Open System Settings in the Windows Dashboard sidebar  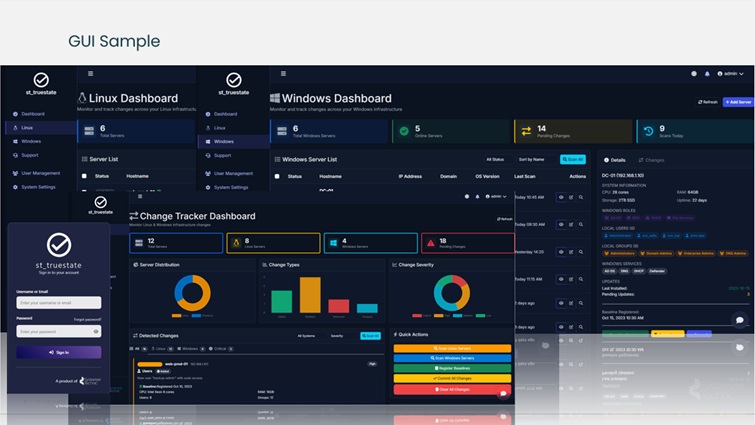(230, 187)
